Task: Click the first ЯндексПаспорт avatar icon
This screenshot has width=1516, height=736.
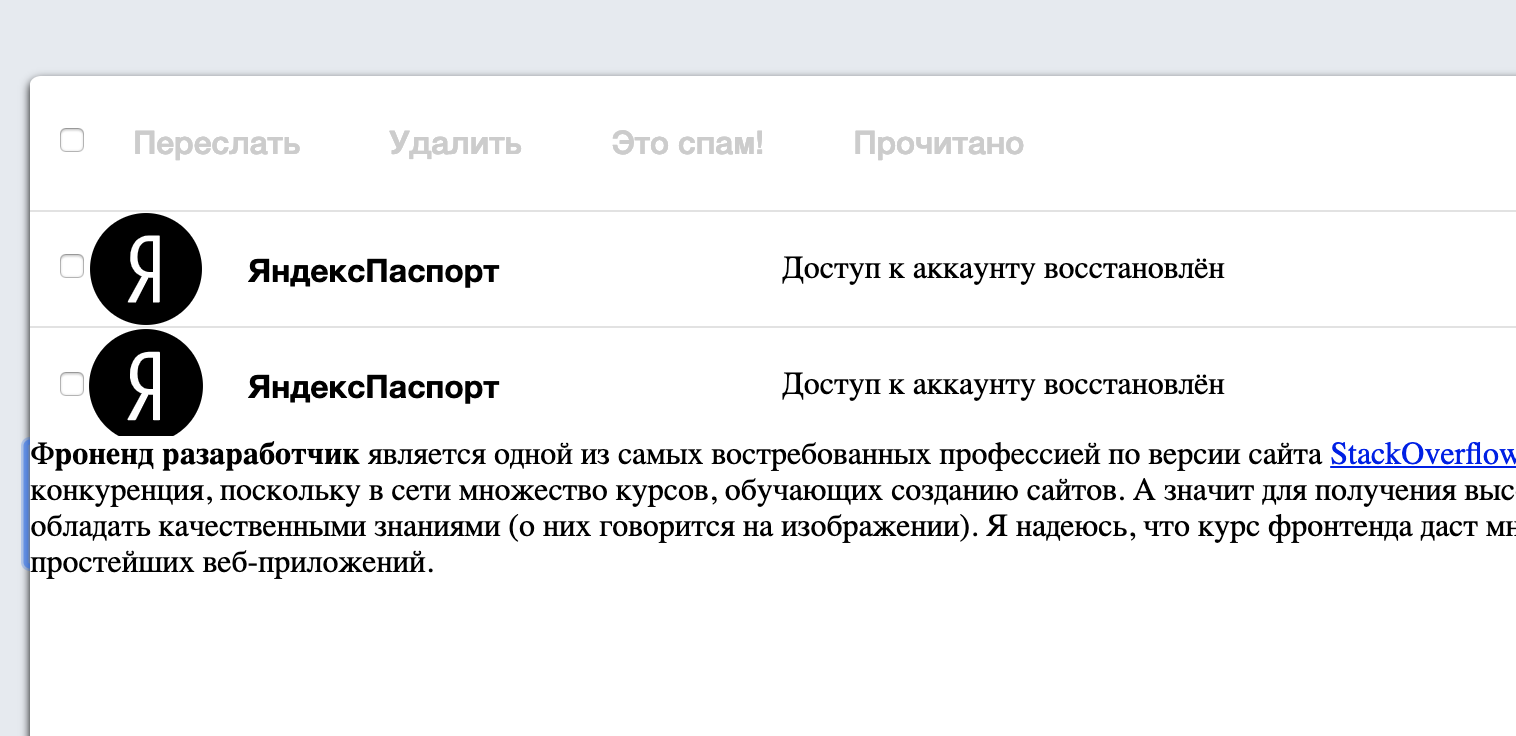Action: [146, 267]
